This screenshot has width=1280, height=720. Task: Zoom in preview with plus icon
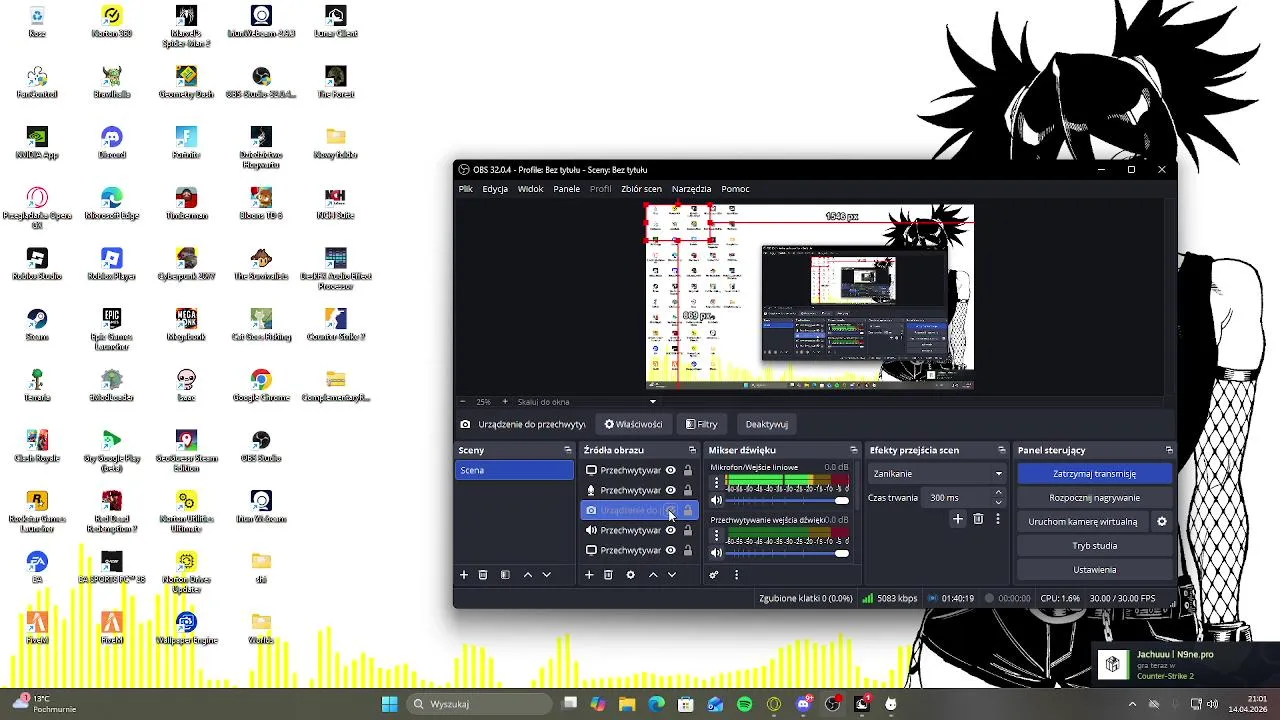click(x=505, y=402)
